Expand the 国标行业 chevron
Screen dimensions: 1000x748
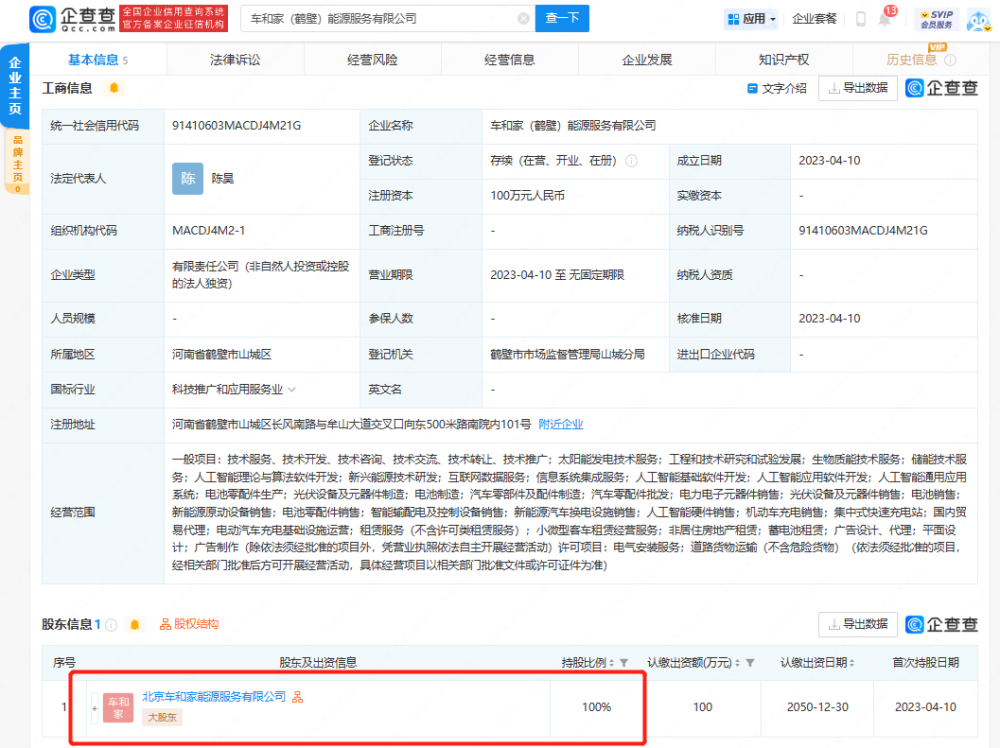click(x=292, y=389)
